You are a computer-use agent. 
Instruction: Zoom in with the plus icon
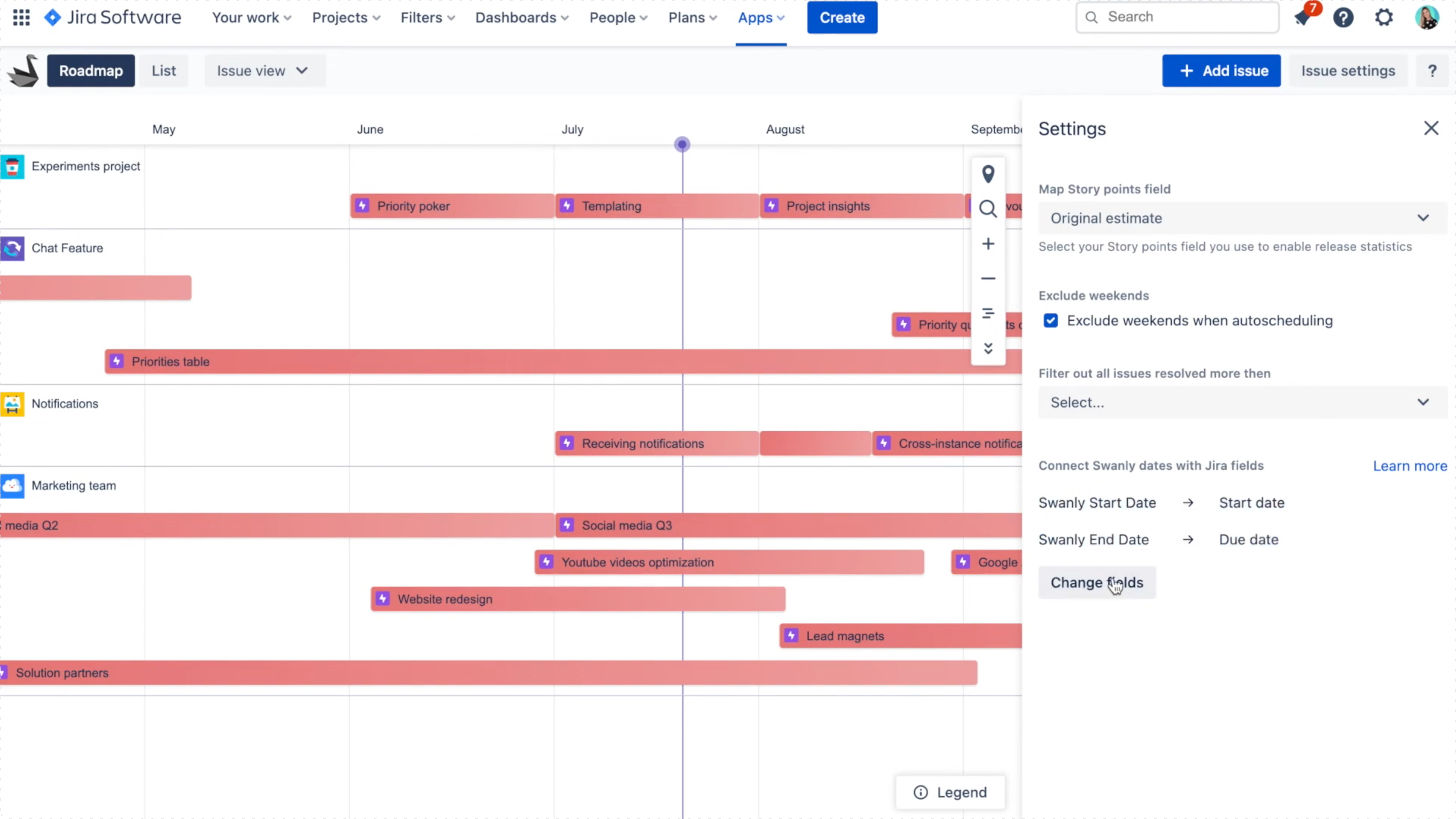[x=987, y=244]
